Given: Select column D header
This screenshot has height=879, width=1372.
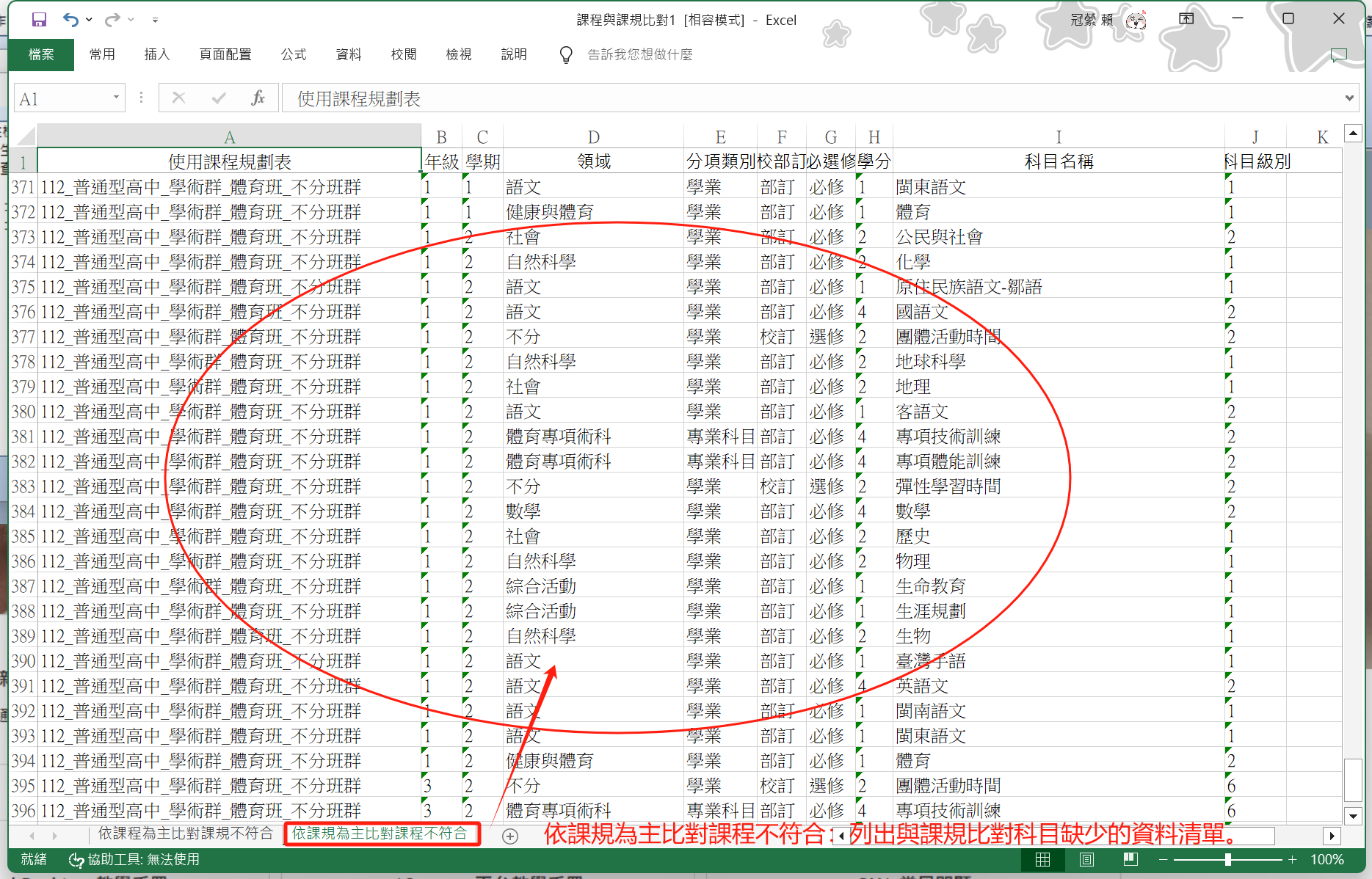Looking at the screenshot, I should pyautogui.click(x=593, y=137).
